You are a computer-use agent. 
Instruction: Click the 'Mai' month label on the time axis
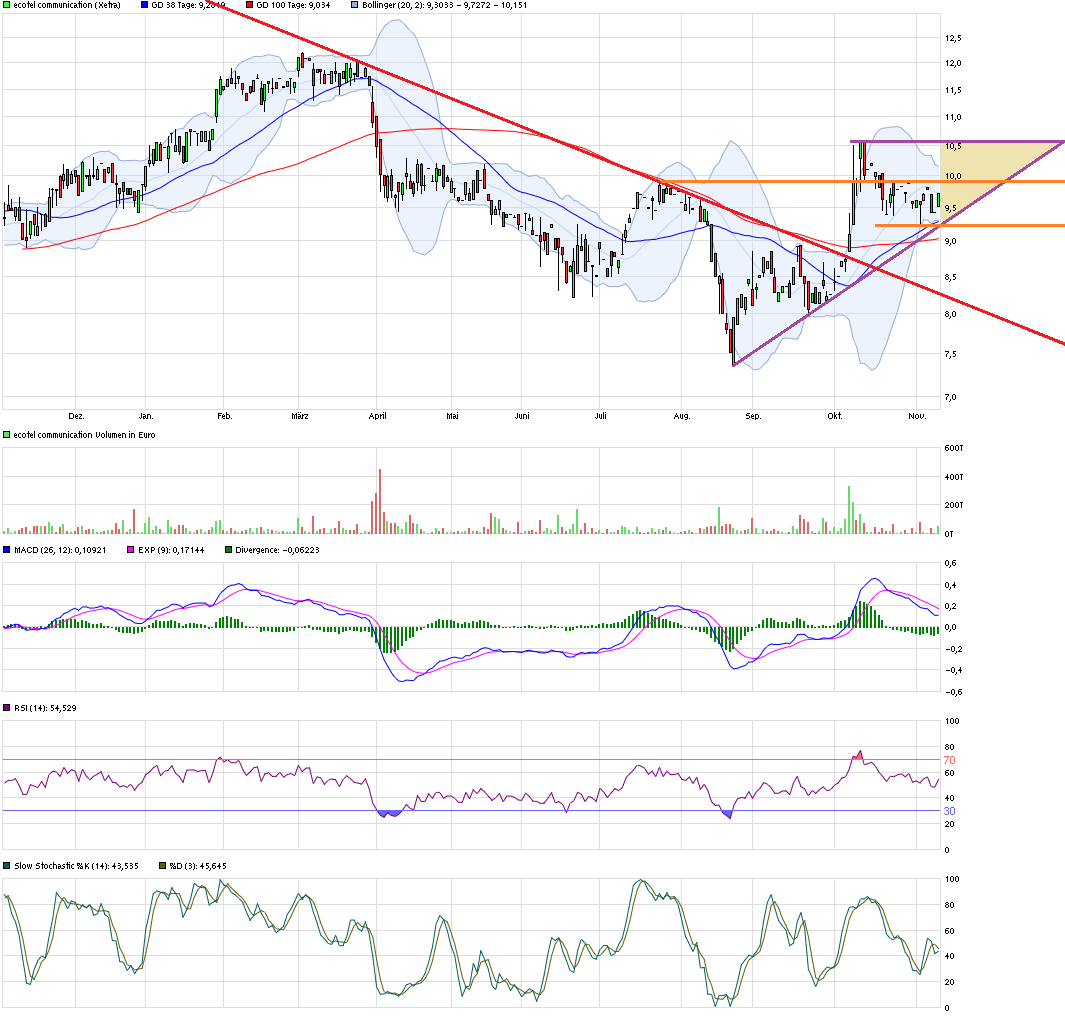452,416
